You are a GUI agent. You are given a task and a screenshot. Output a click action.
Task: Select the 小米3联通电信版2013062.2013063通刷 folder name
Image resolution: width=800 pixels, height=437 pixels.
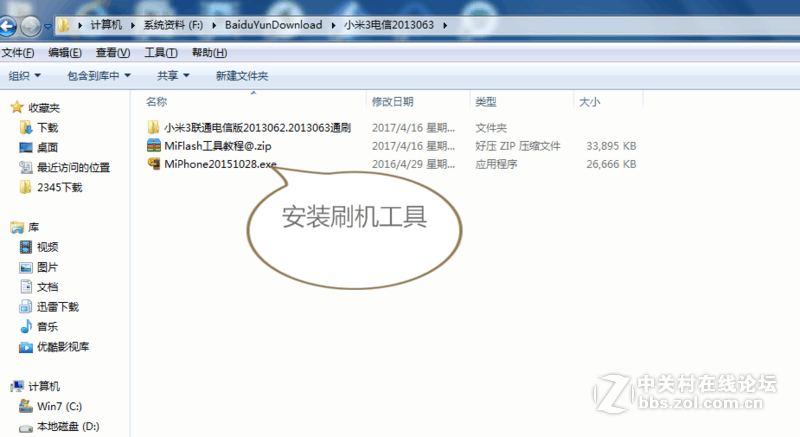point(258,127)
